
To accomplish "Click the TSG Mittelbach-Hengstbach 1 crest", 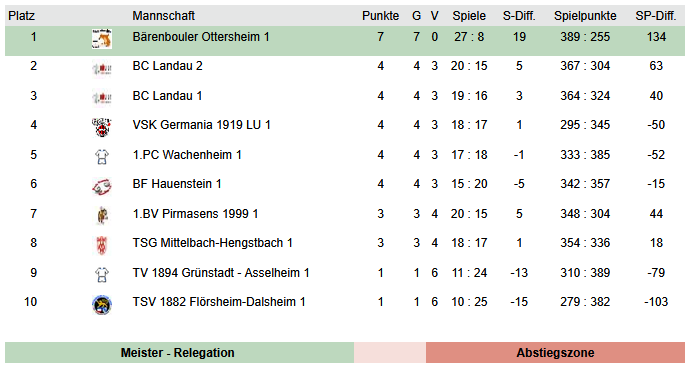I will point(102,245).
